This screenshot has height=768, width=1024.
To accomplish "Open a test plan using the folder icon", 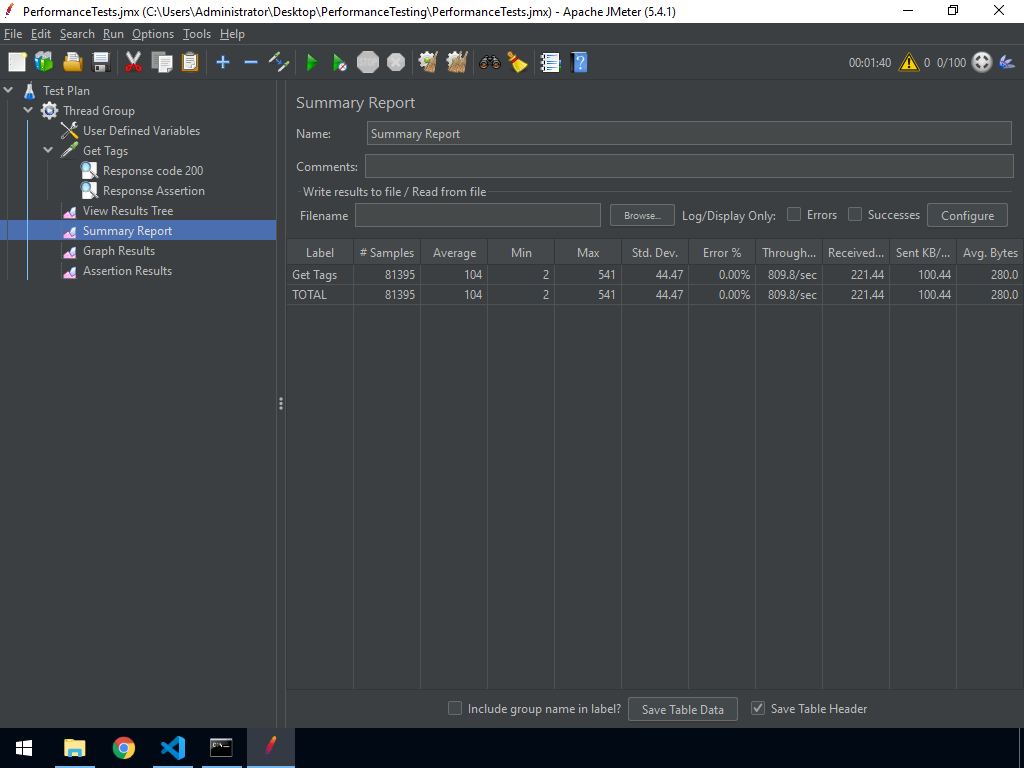I will (x=72, y=62).
